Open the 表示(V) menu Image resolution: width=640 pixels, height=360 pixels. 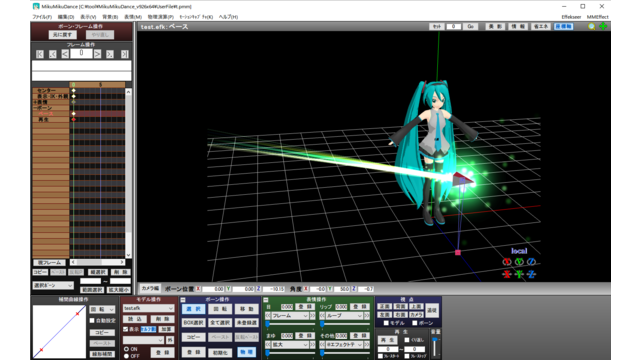click(88, 17)
